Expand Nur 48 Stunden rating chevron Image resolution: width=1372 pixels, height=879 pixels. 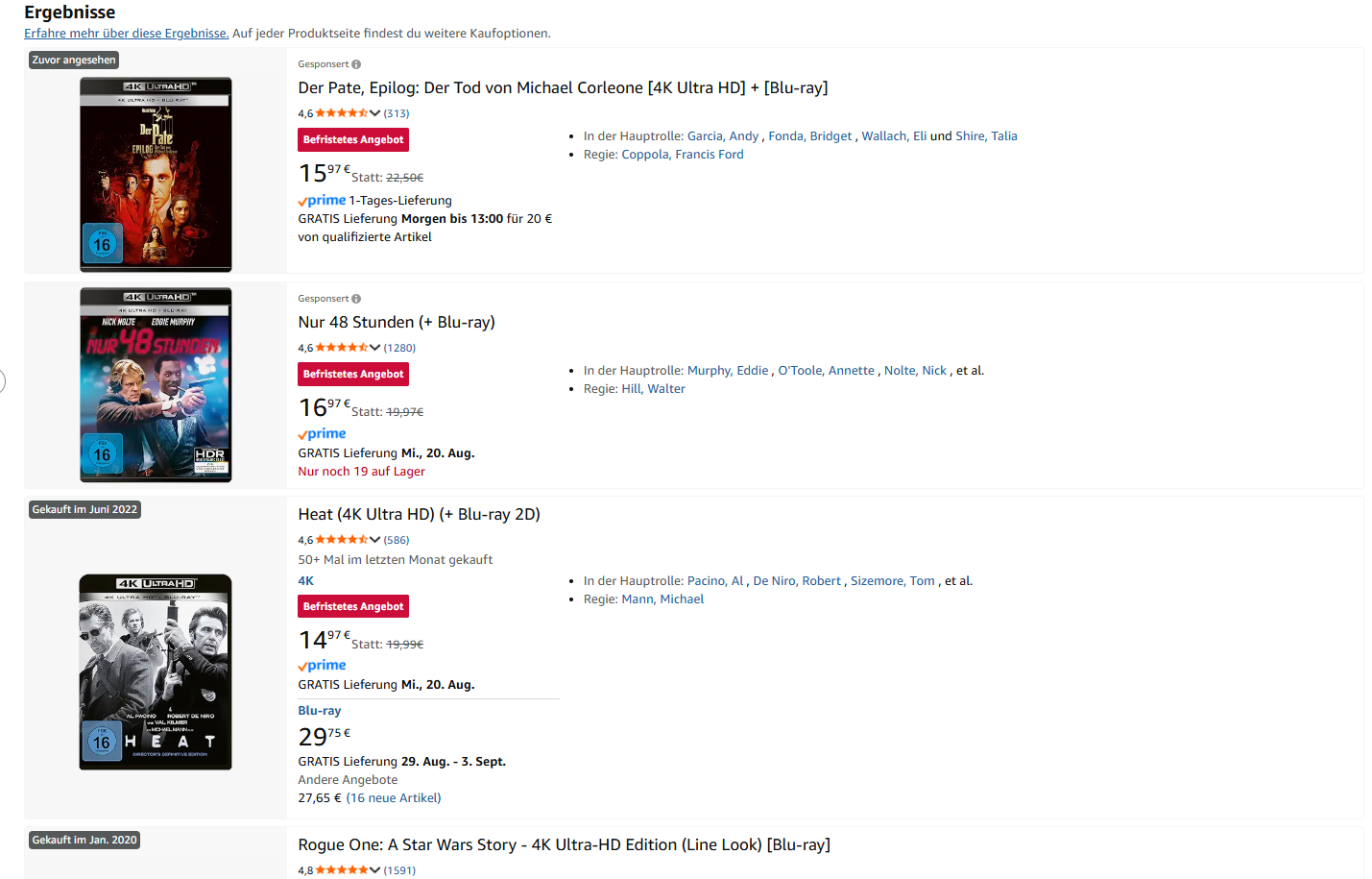pos(375,348)
